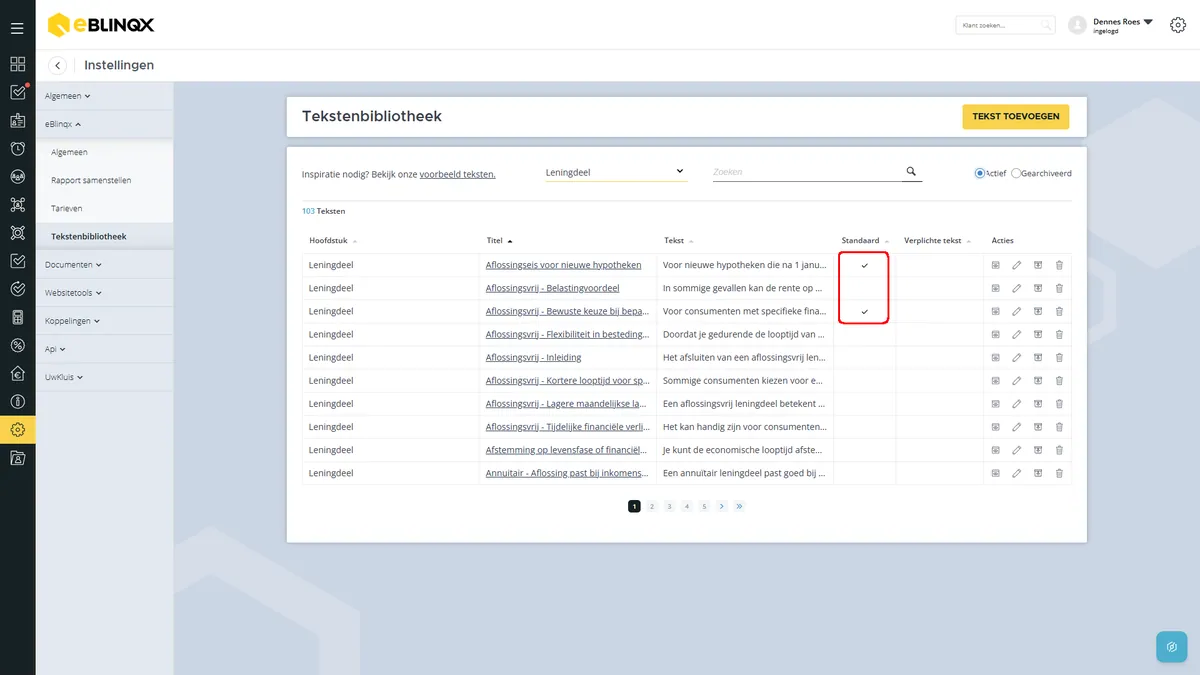Delete the 'Annuitair - Aflossing past bij inkomens' row via trash icon
The height and width of the screenshot is (675, 1200).
tap(1059, 473)
